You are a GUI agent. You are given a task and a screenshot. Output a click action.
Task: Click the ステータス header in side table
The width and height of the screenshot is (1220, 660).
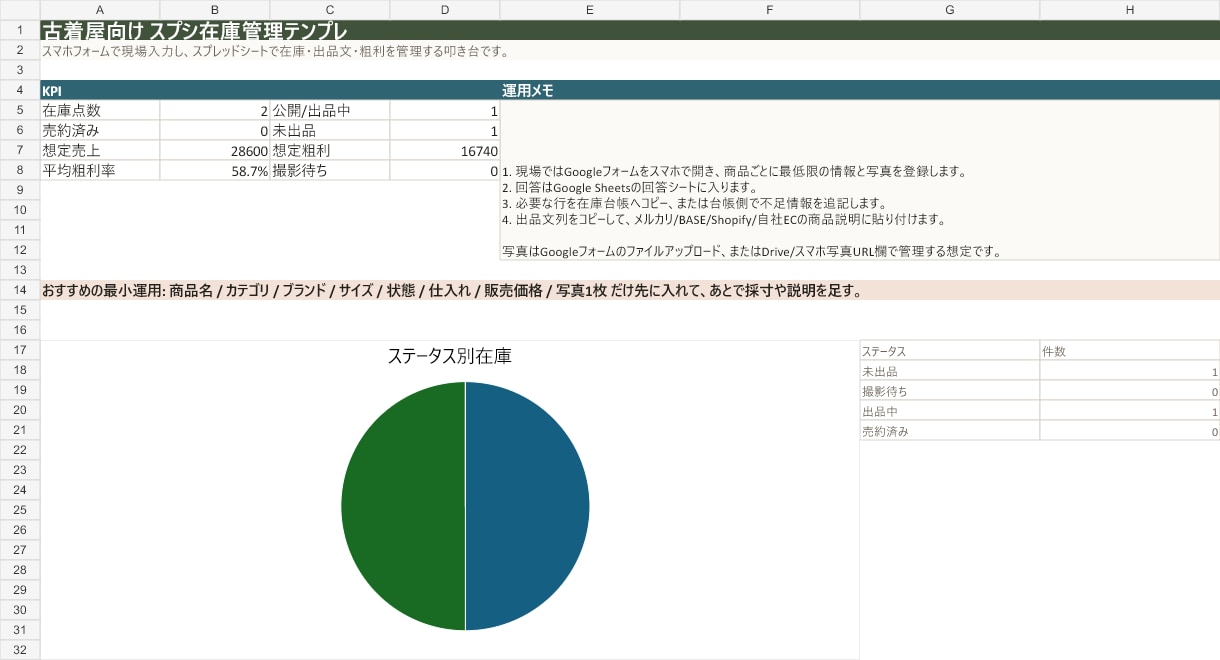pyautogui.click(x=950, y=350)
